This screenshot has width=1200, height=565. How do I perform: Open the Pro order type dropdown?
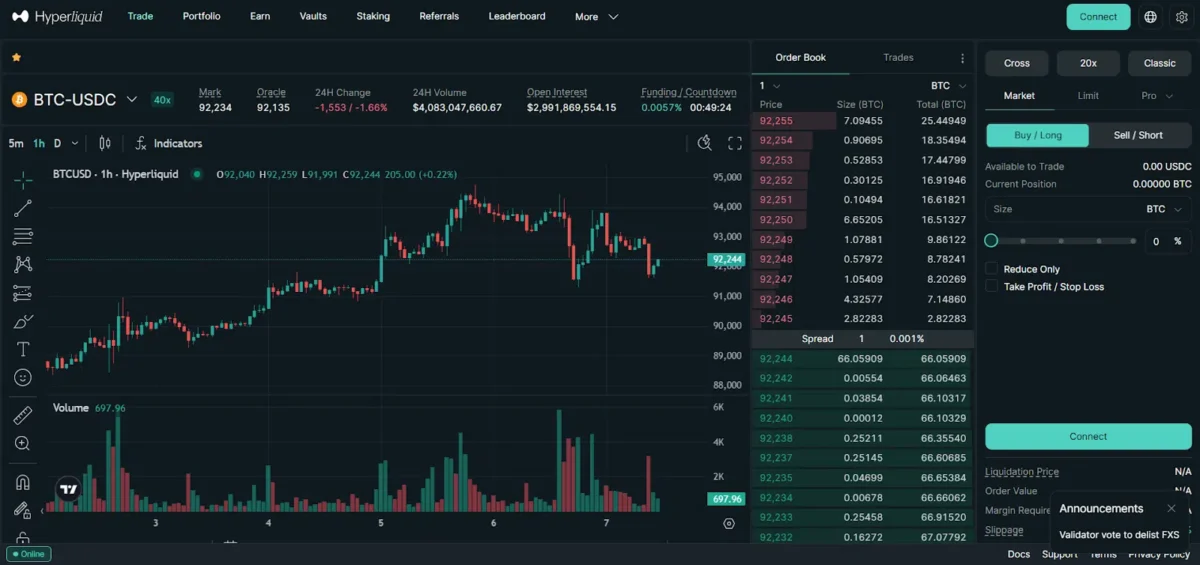[x=1158, y=96]
